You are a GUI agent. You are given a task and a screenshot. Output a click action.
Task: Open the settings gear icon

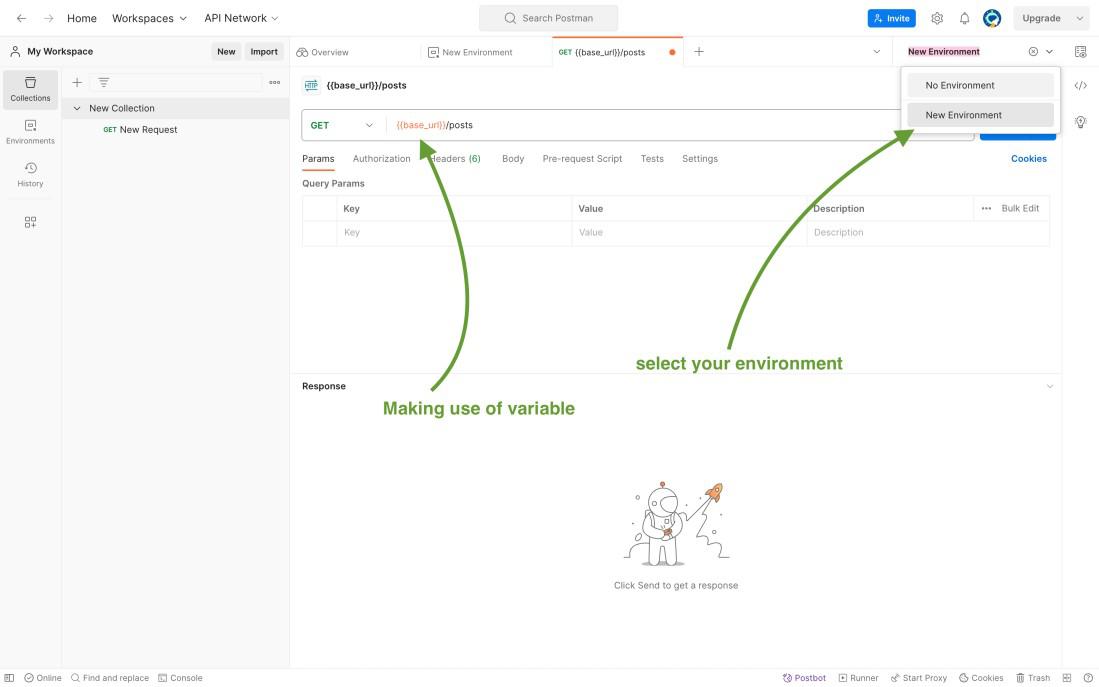point(937,18)
